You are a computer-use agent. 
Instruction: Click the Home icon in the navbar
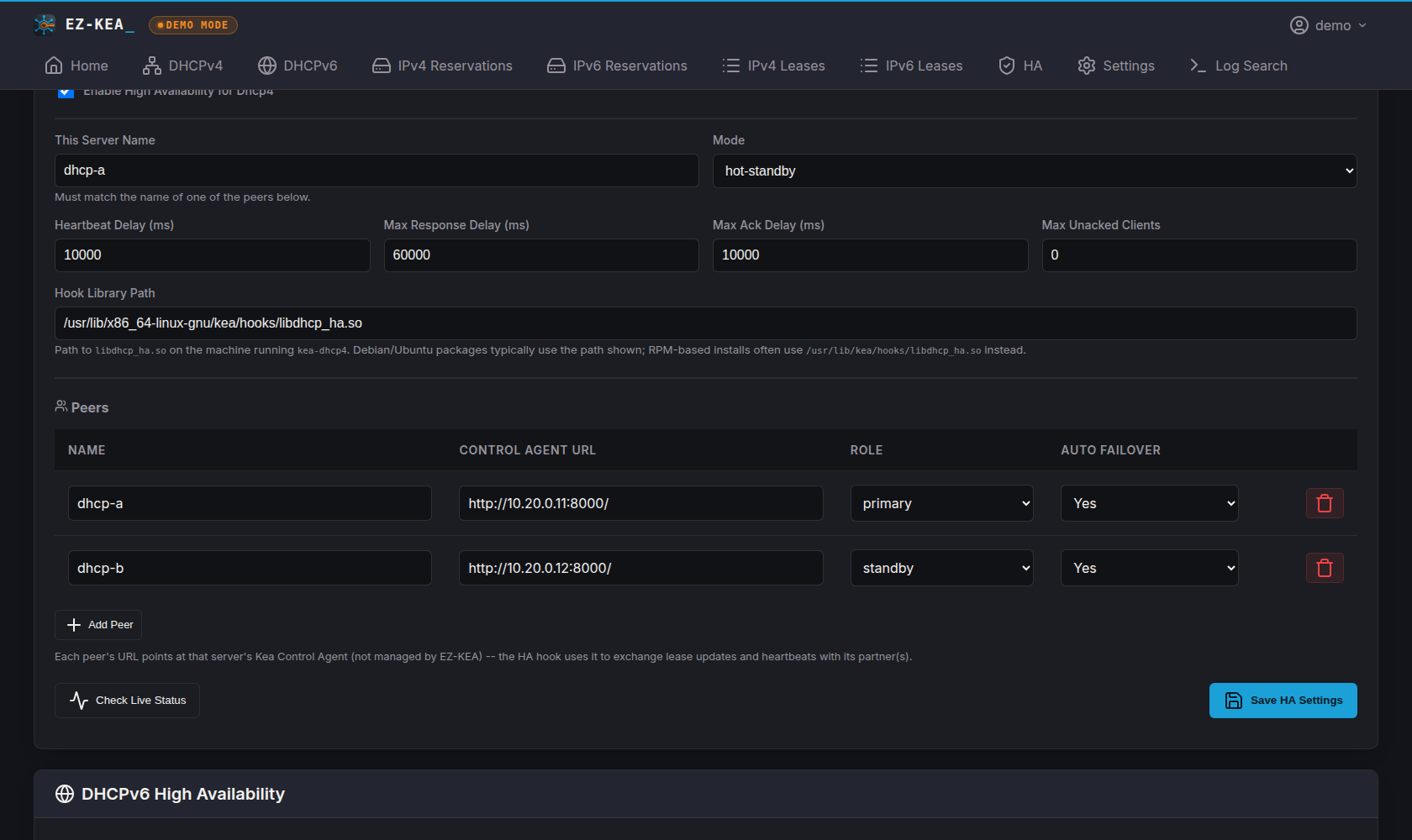pyautogui.click(x=54, y=66)
